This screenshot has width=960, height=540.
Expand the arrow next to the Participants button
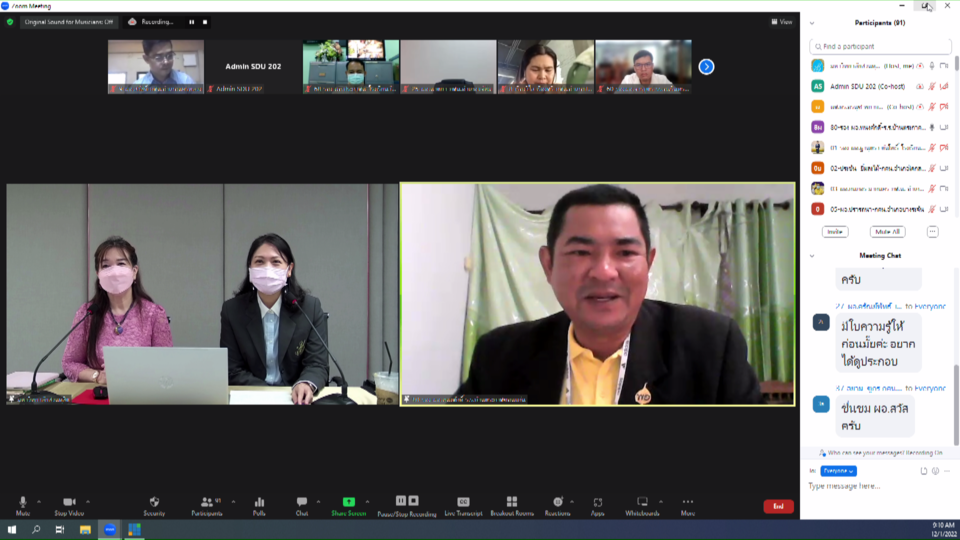click(233, 502)
